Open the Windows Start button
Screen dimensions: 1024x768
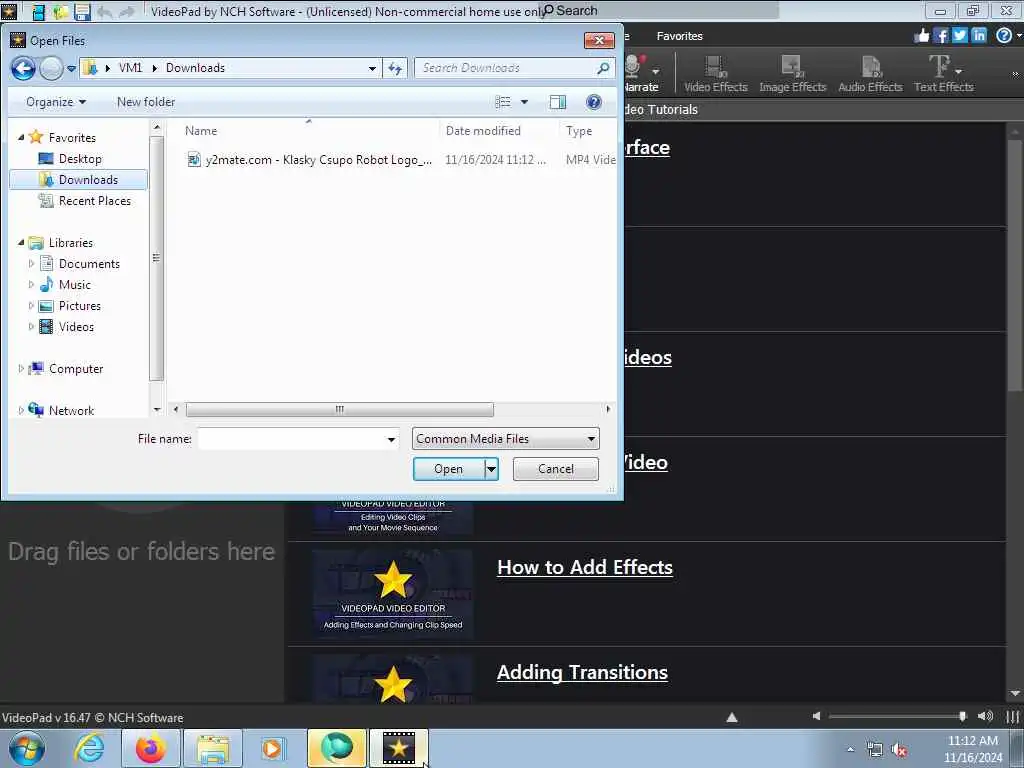pyautogui.click(x=27, y=748)
